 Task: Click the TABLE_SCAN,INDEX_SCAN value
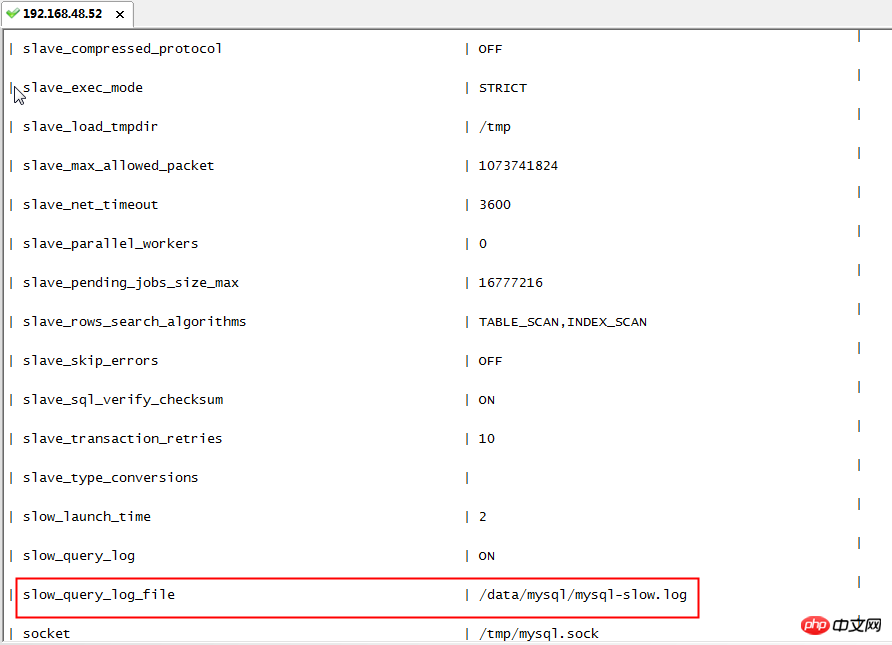pos(563,322)
